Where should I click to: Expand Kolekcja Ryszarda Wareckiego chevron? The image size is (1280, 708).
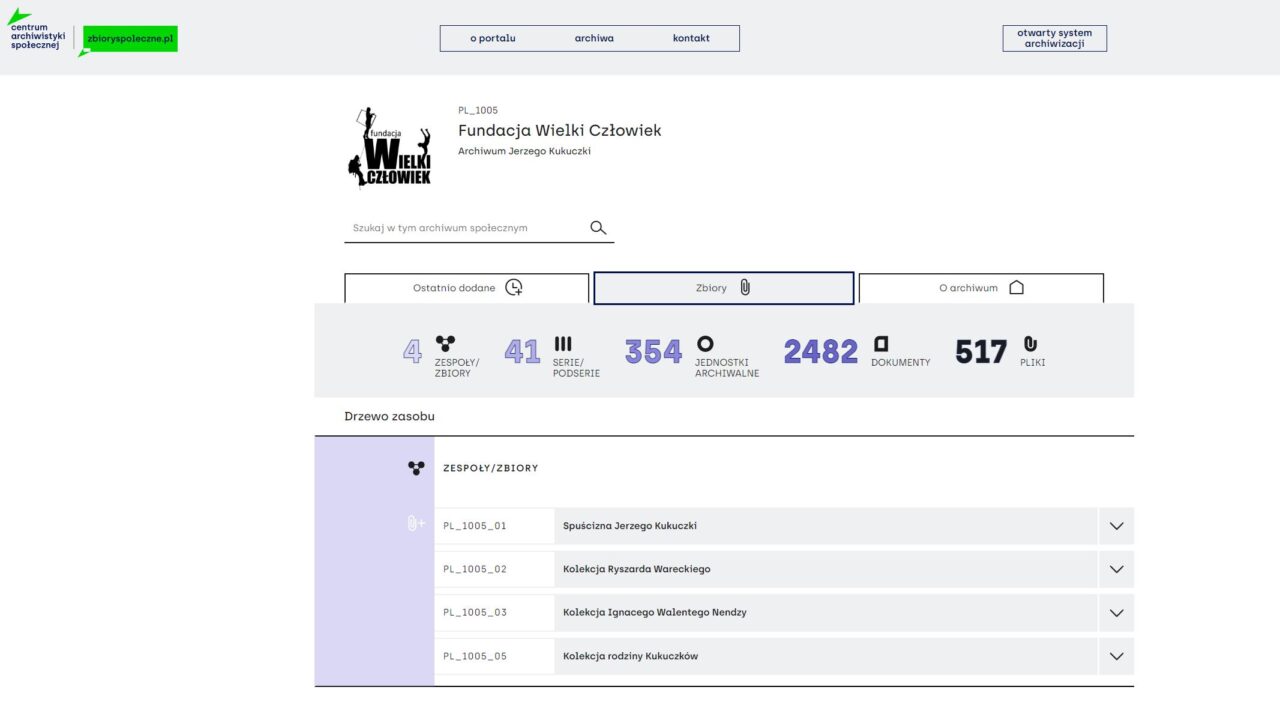click(x=1116, y=569)
